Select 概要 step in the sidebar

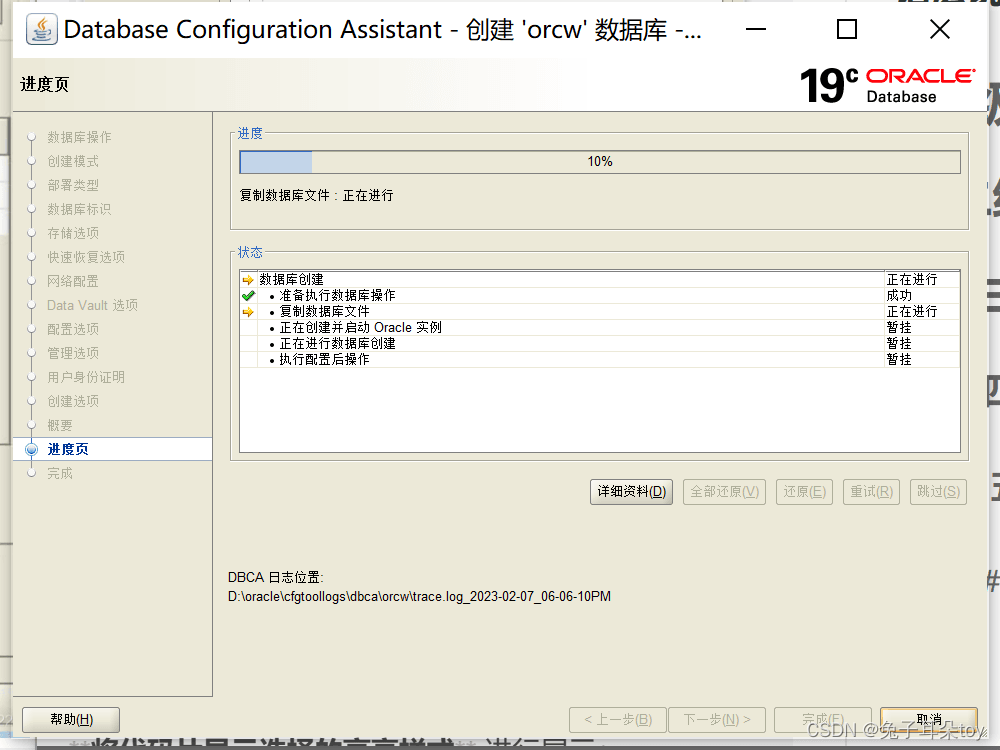tap(60, 426)
